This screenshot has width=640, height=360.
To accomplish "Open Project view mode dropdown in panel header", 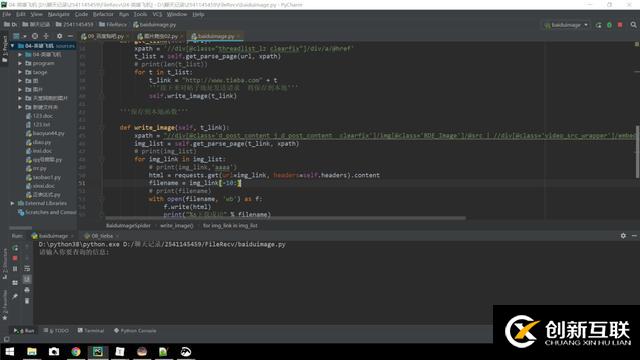I will (19, 36).
